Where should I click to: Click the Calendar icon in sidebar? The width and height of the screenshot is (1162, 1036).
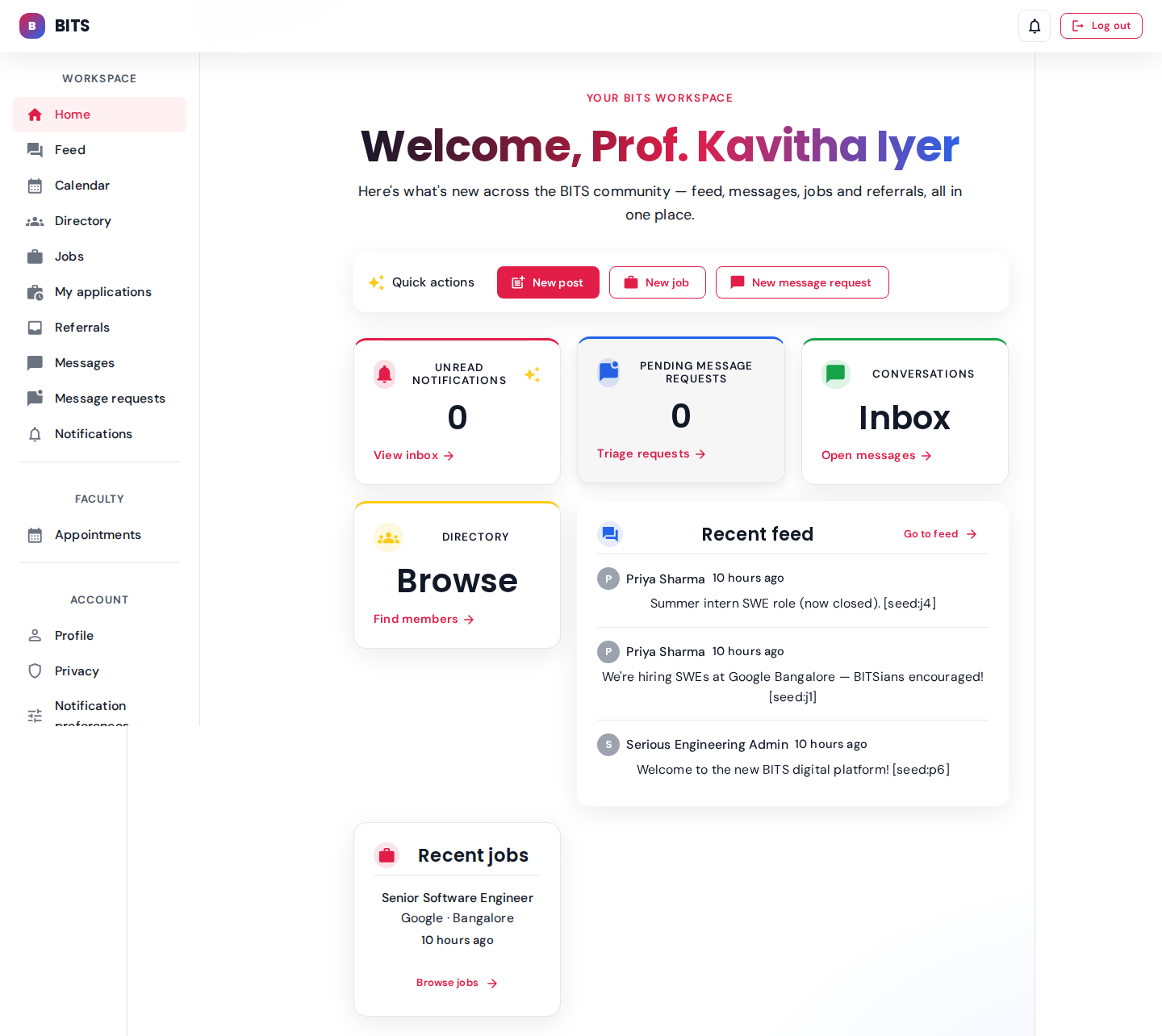click(35, 186)
